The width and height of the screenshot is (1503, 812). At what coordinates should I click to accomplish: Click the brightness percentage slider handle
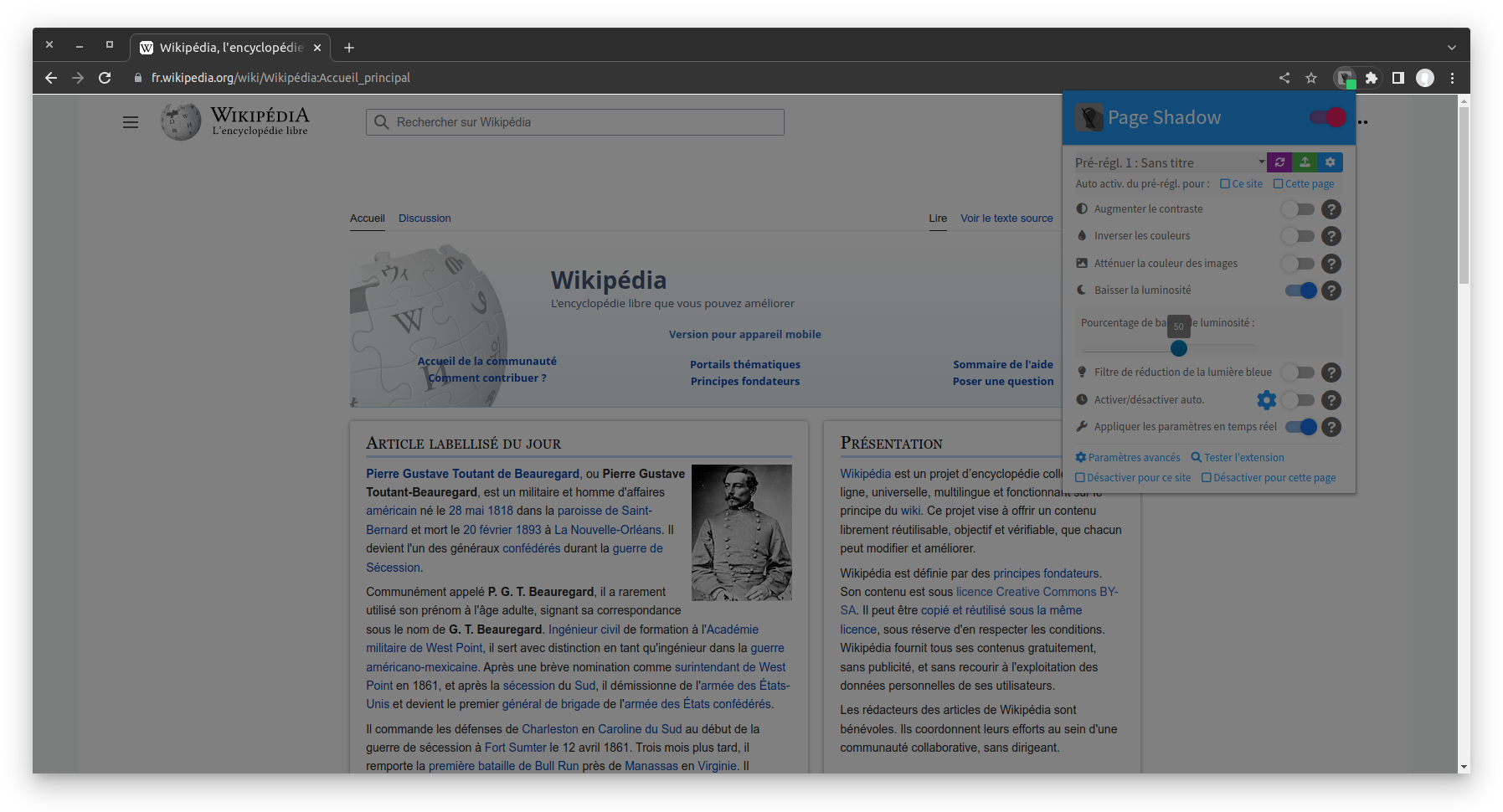coord(1179,347)
